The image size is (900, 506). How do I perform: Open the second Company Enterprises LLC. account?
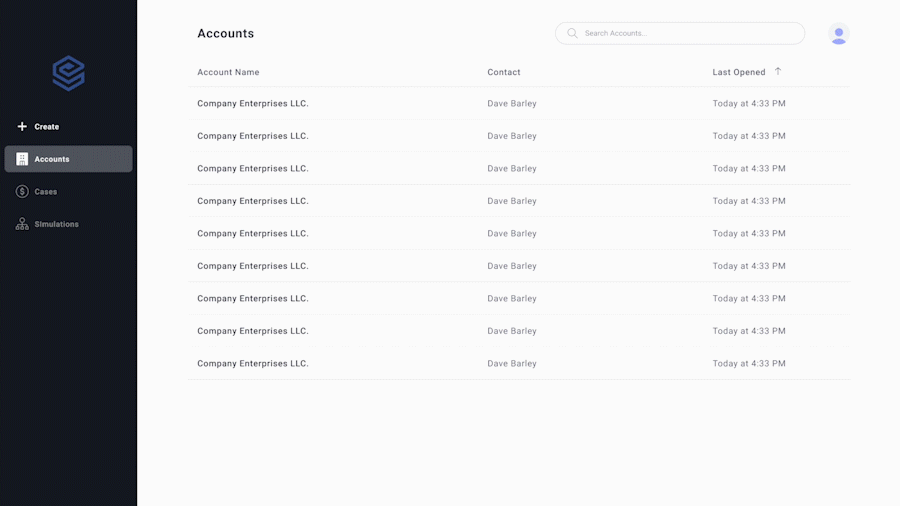click(x=253, y=136)
